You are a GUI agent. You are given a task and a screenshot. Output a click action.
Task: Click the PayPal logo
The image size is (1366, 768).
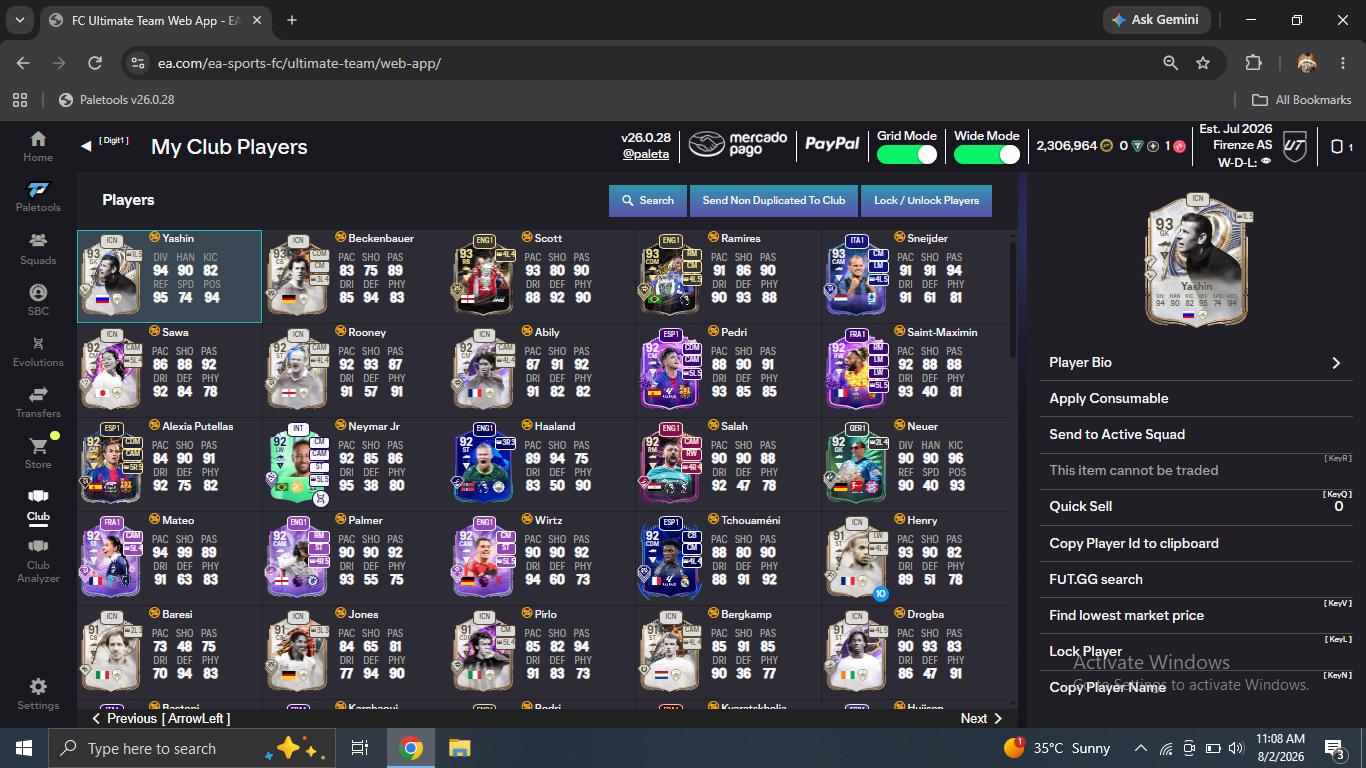pyautogui.click(x=832, y=144)
